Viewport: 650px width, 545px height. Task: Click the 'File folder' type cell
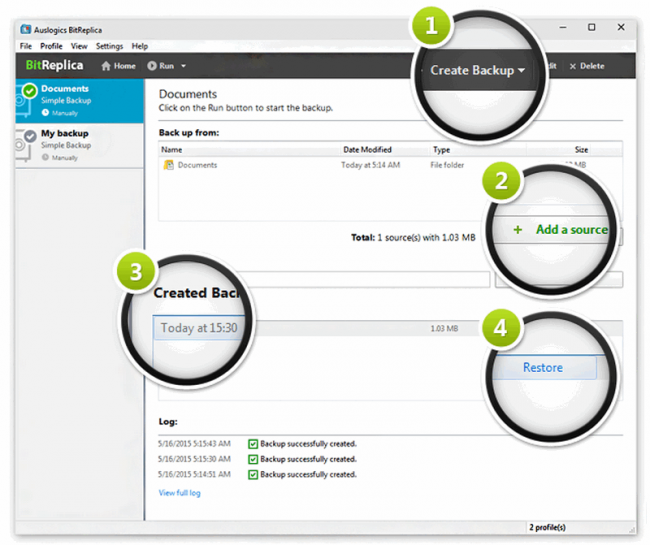(x=447, y=165)
